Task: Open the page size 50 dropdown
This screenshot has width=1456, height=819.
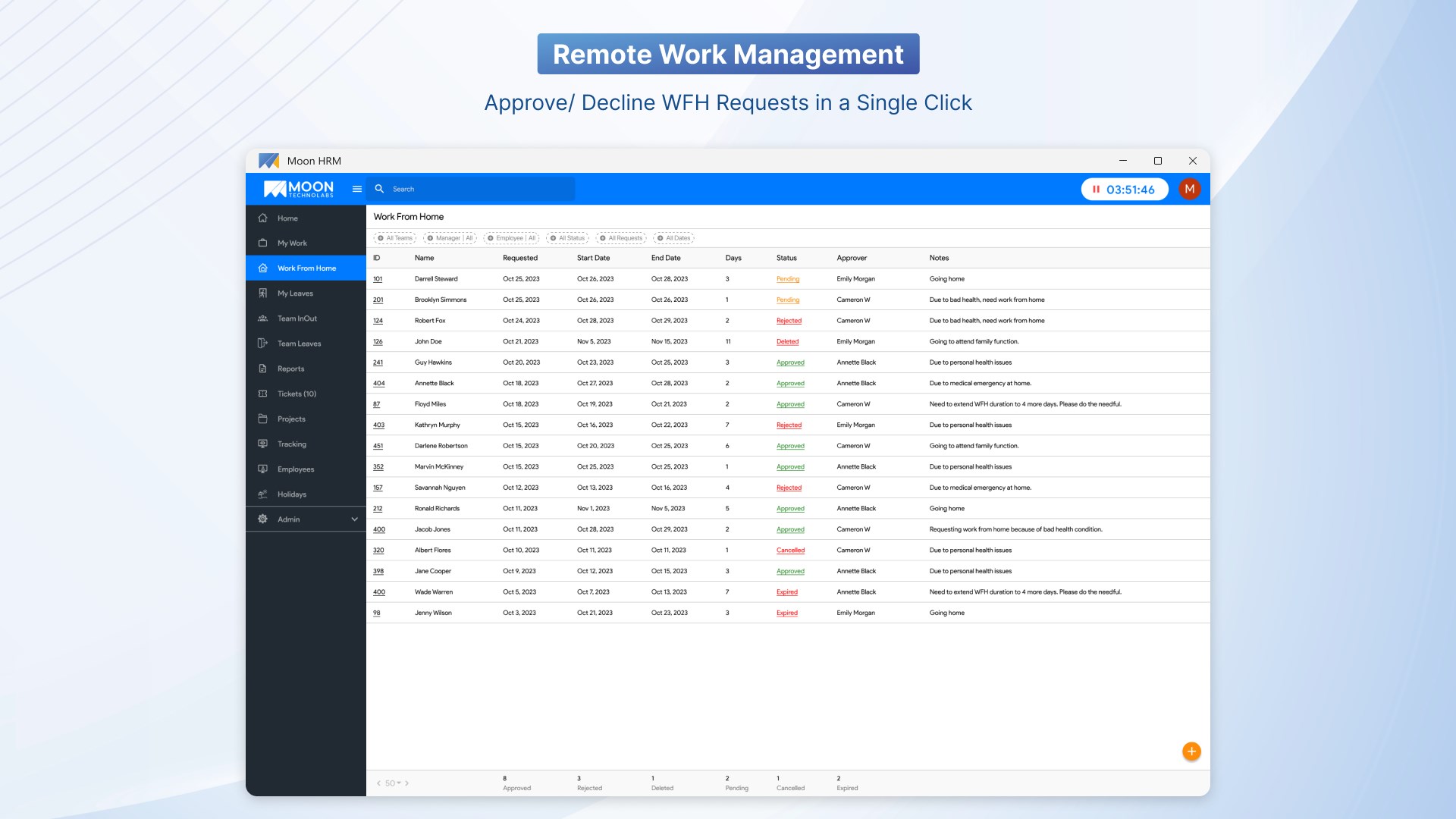Action: (x=393, y=783)
